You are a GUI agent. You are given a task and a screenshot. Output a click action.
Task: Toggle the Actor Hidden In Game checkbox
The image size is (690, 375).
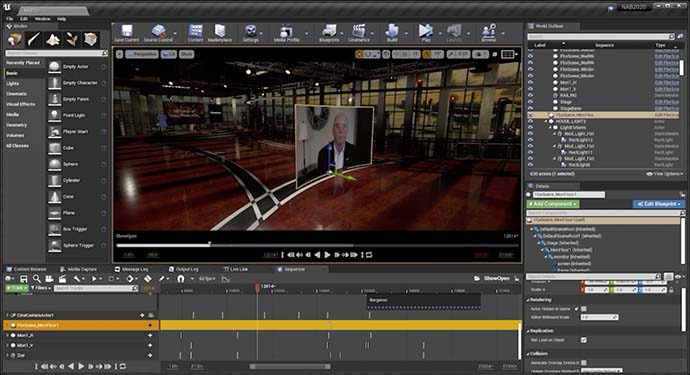[584, 309]
